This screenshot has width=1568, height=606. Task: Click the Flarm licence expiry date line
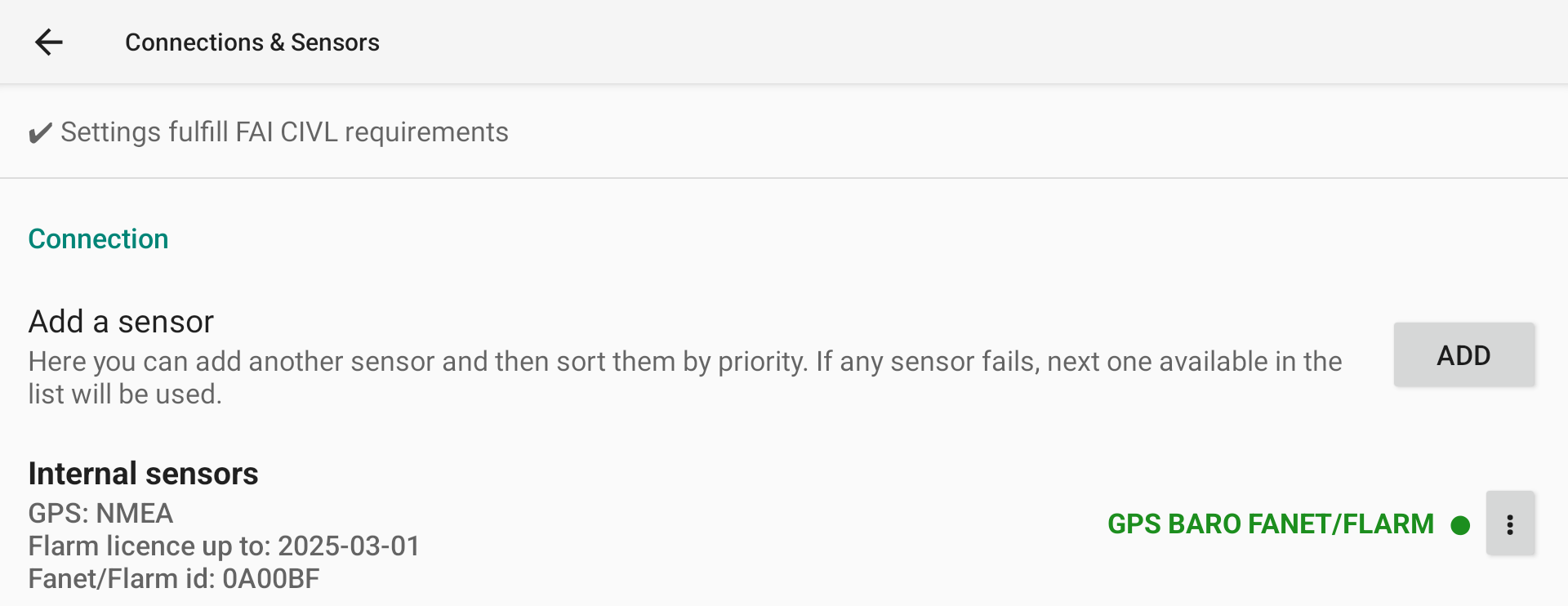(x=224, y=546)
